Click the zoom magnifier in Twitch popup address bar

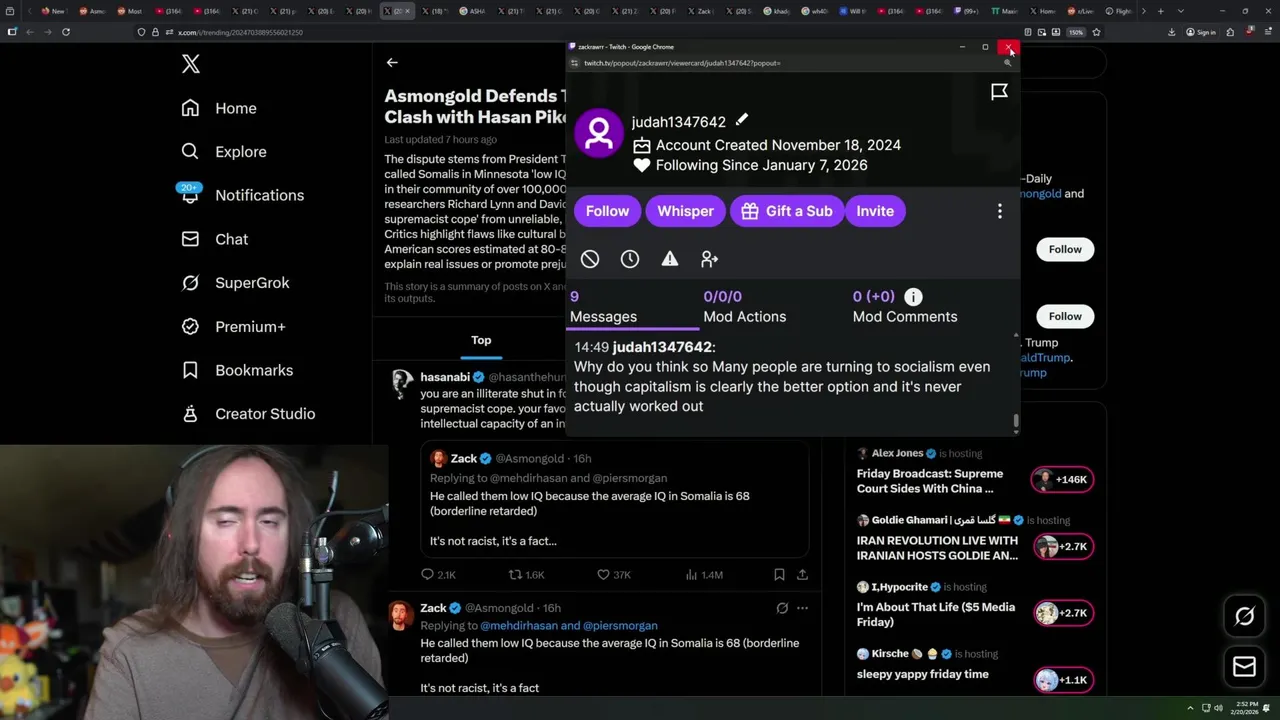1007,63
